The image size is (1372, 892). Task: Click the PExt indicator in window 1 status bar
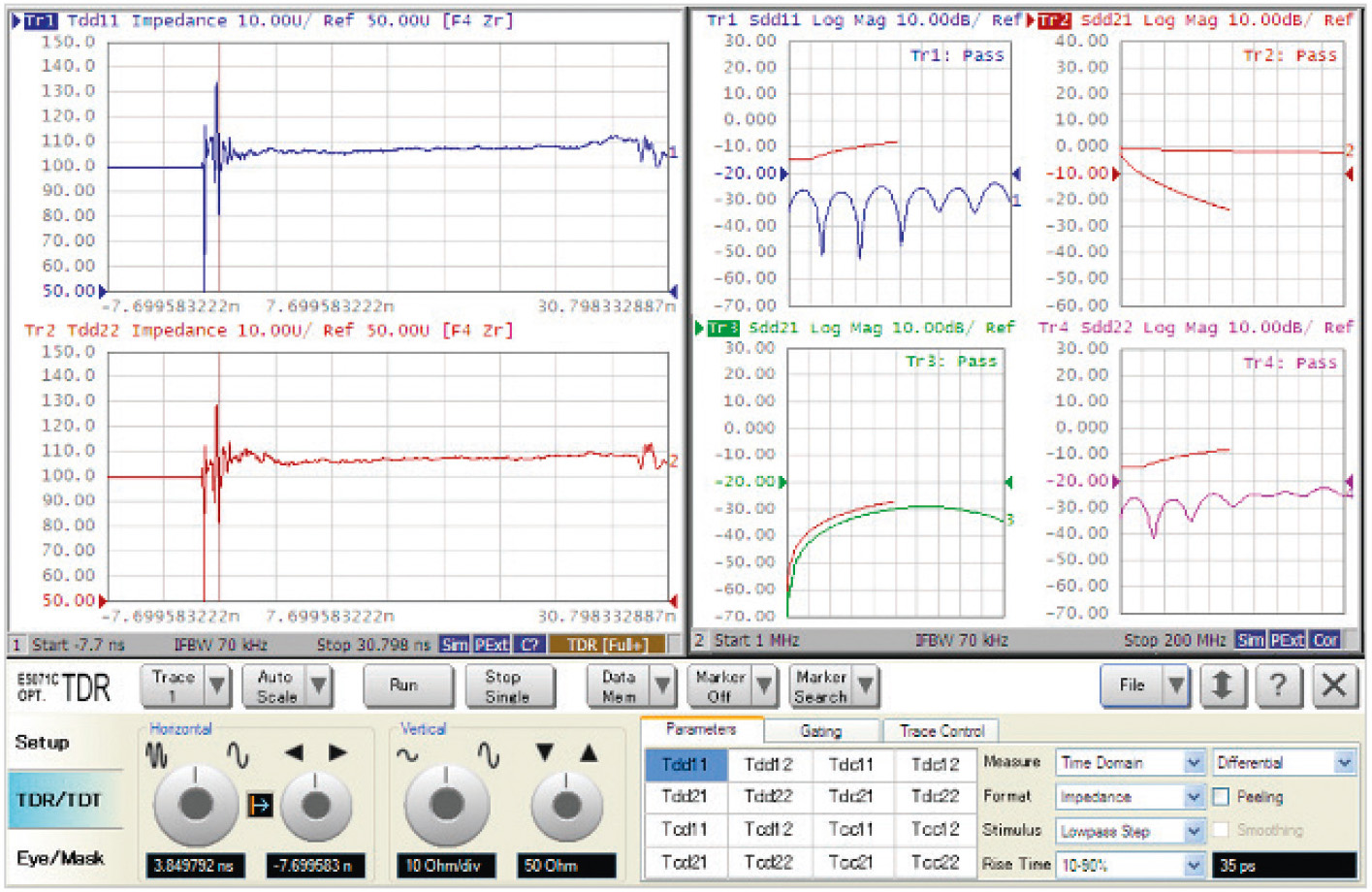click(x=492, y=645)
